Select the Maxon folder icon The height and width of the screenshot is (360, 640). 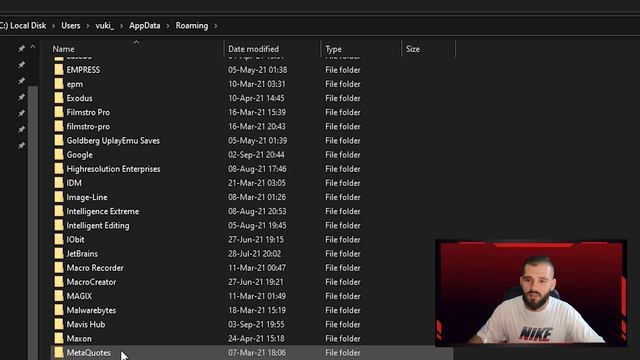click(59, 339)
